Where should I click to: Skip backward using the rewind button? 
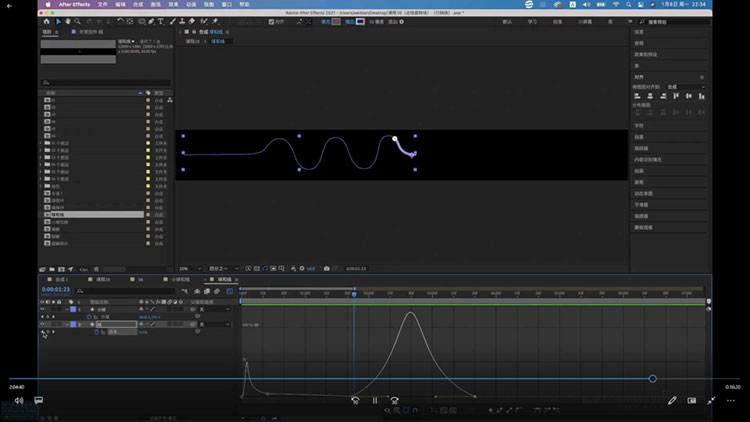pyautogui.click(x=355, y=401)
